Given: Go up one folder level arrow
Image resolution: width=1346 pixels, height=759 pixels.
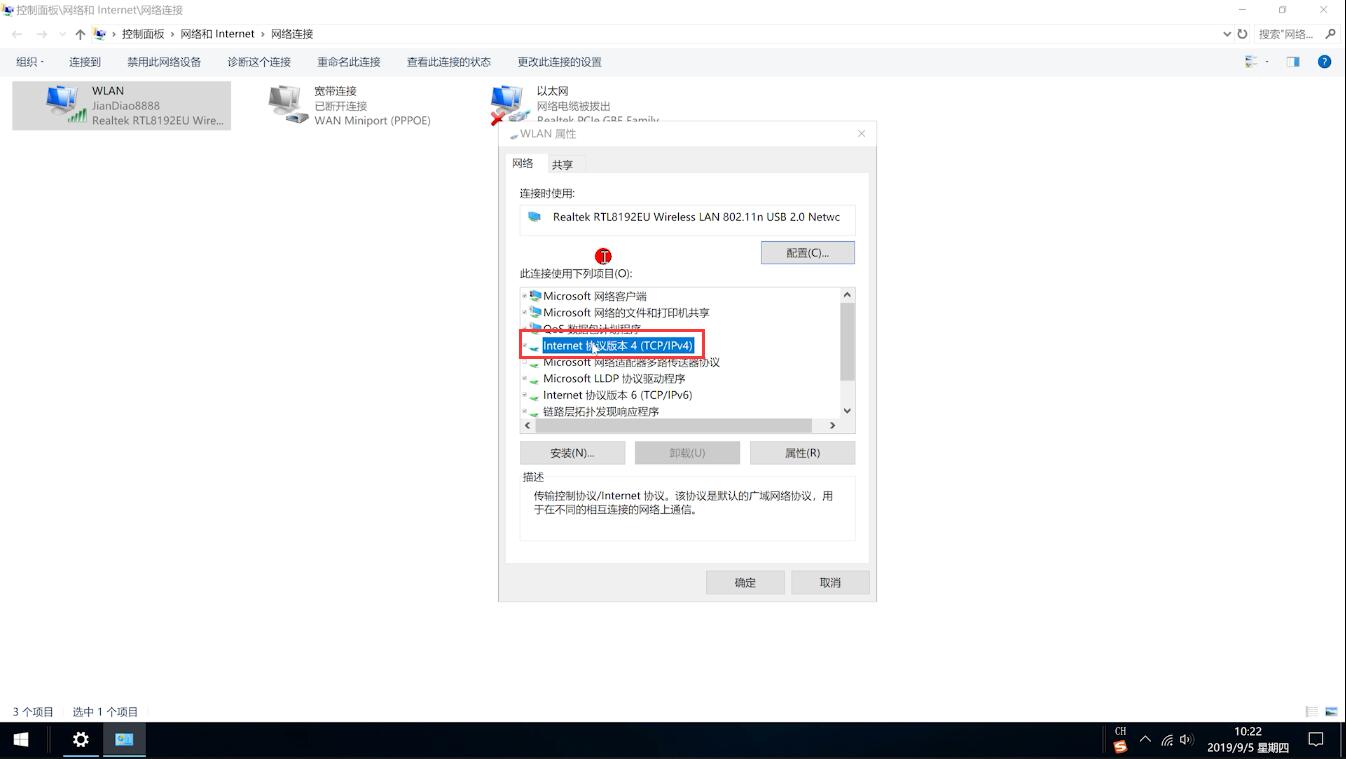Looking at the screenshot, I should coord(80,34).
